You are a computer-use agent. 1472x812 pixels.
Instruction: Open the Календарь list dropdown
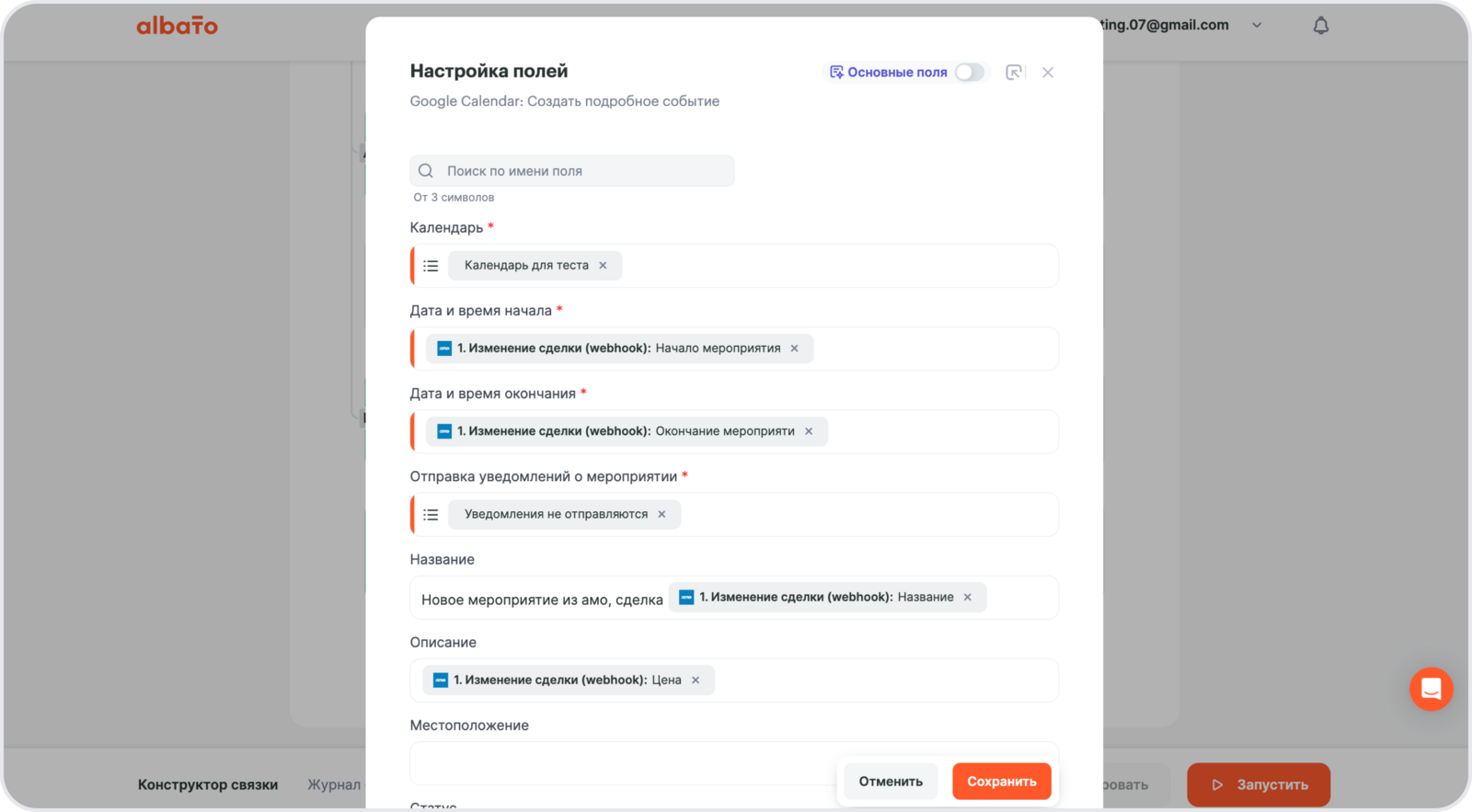(431, 266)
